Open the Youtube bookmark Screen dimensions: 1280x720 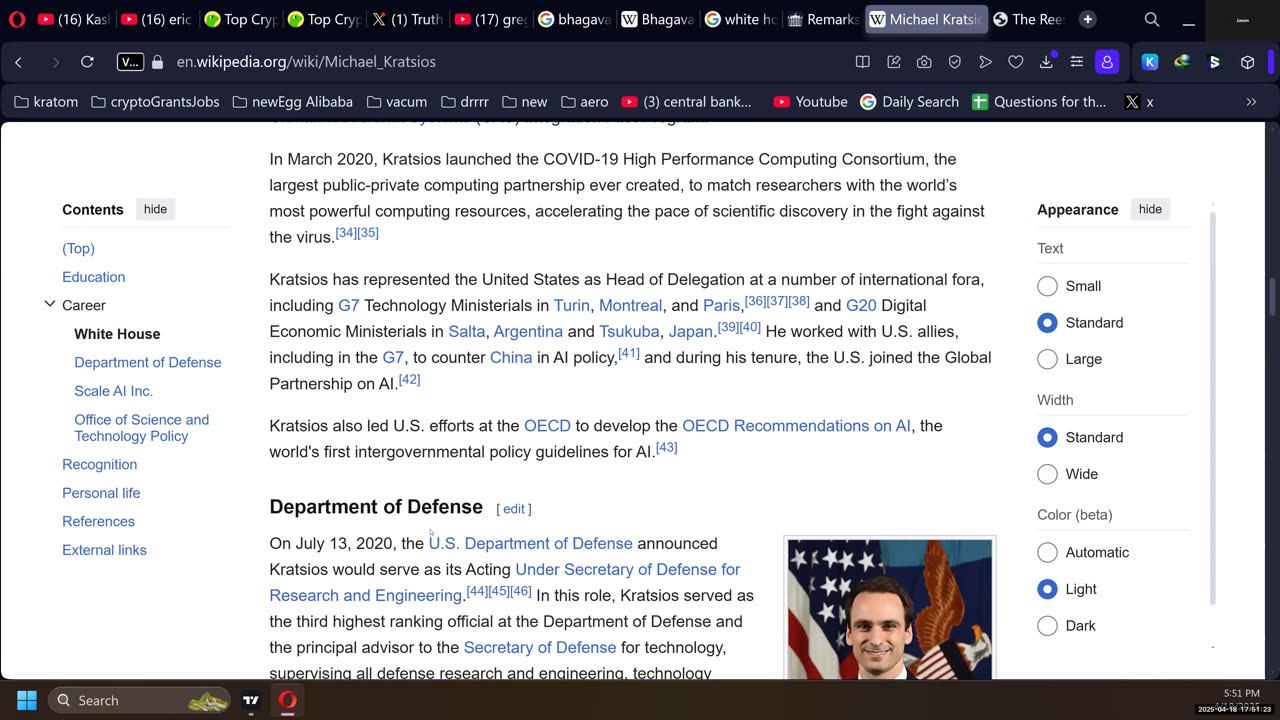point(810,102)
